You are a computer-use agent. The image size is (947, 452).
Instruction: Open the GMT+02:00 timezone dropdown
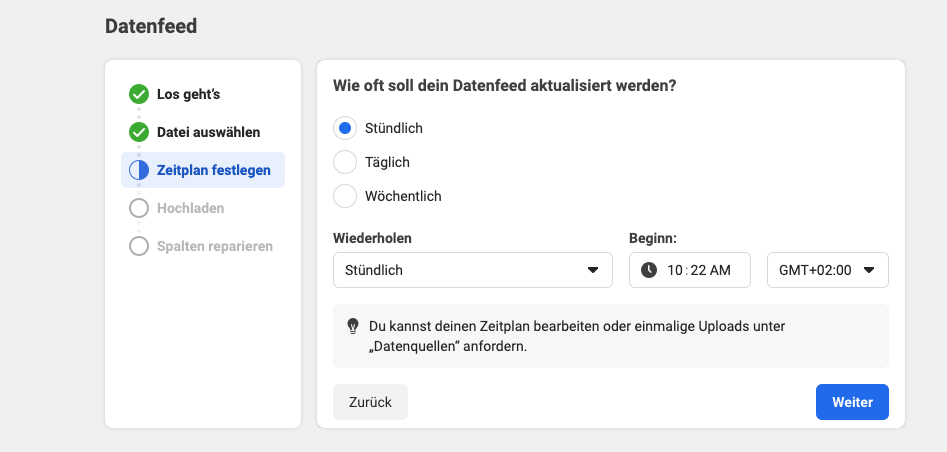click(827, 270)
